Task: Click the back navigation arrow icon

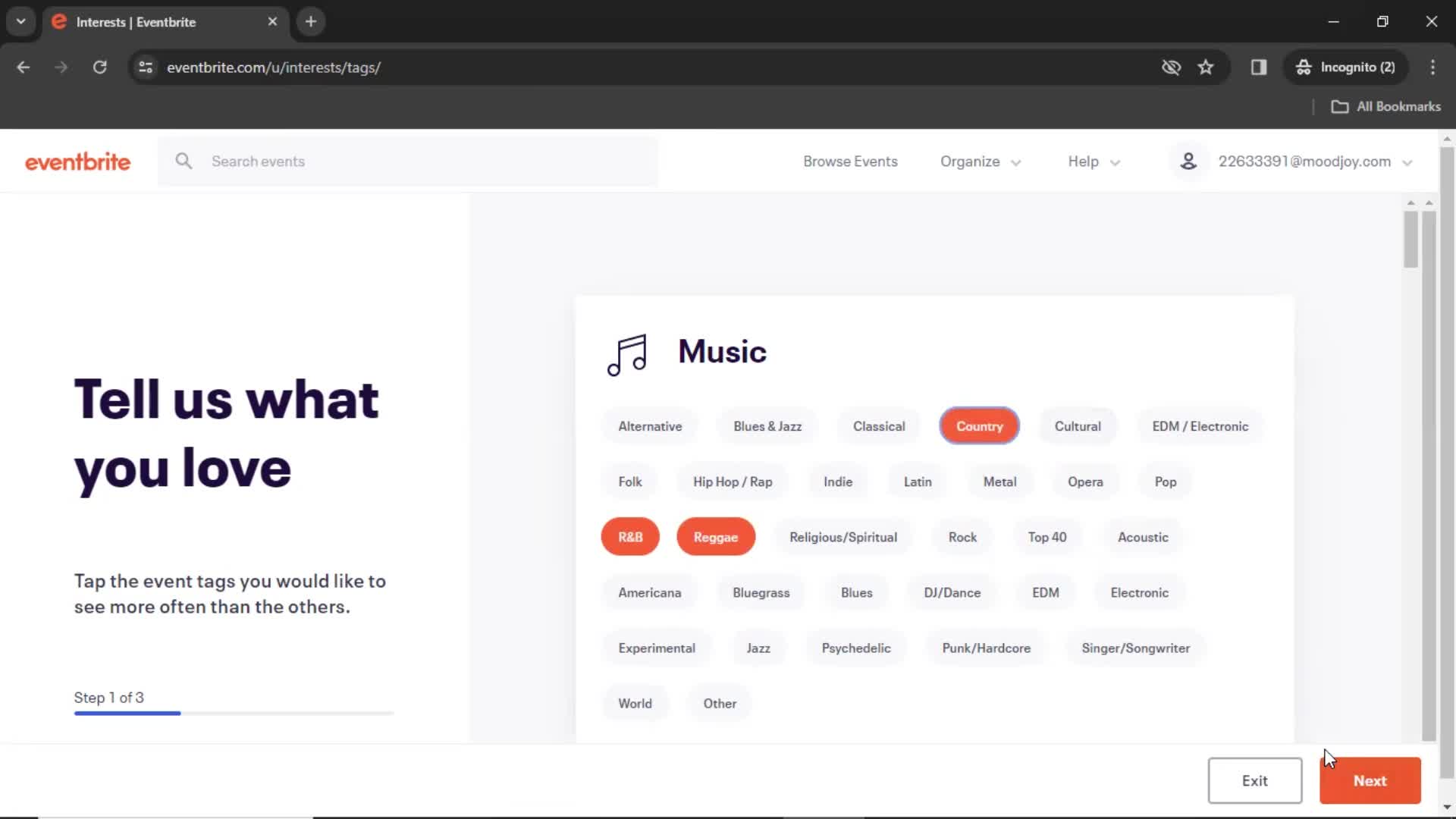Action: tap(23, 67)
